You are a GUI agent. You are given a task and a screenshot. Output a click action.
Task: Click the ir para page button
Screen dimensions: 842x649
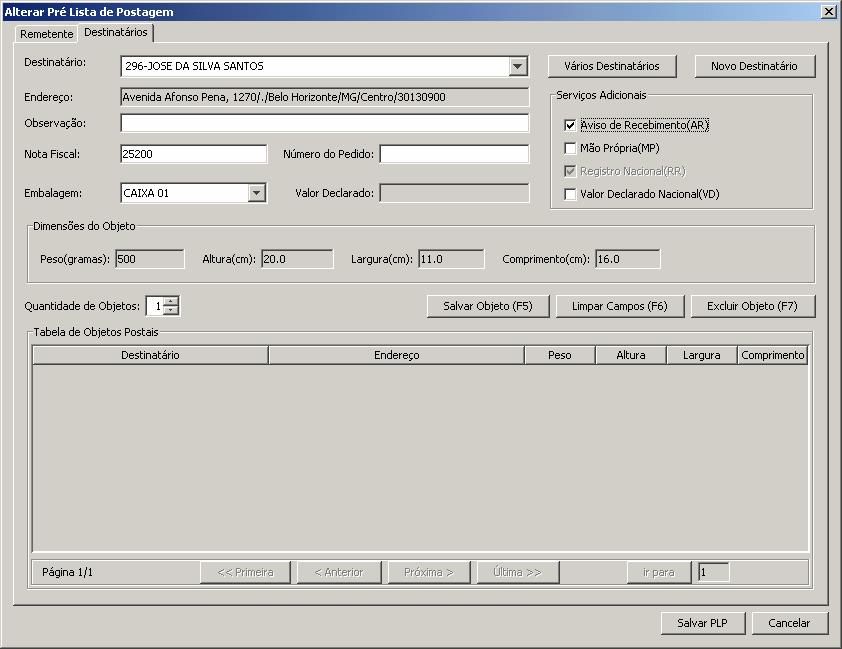(658, 571)
